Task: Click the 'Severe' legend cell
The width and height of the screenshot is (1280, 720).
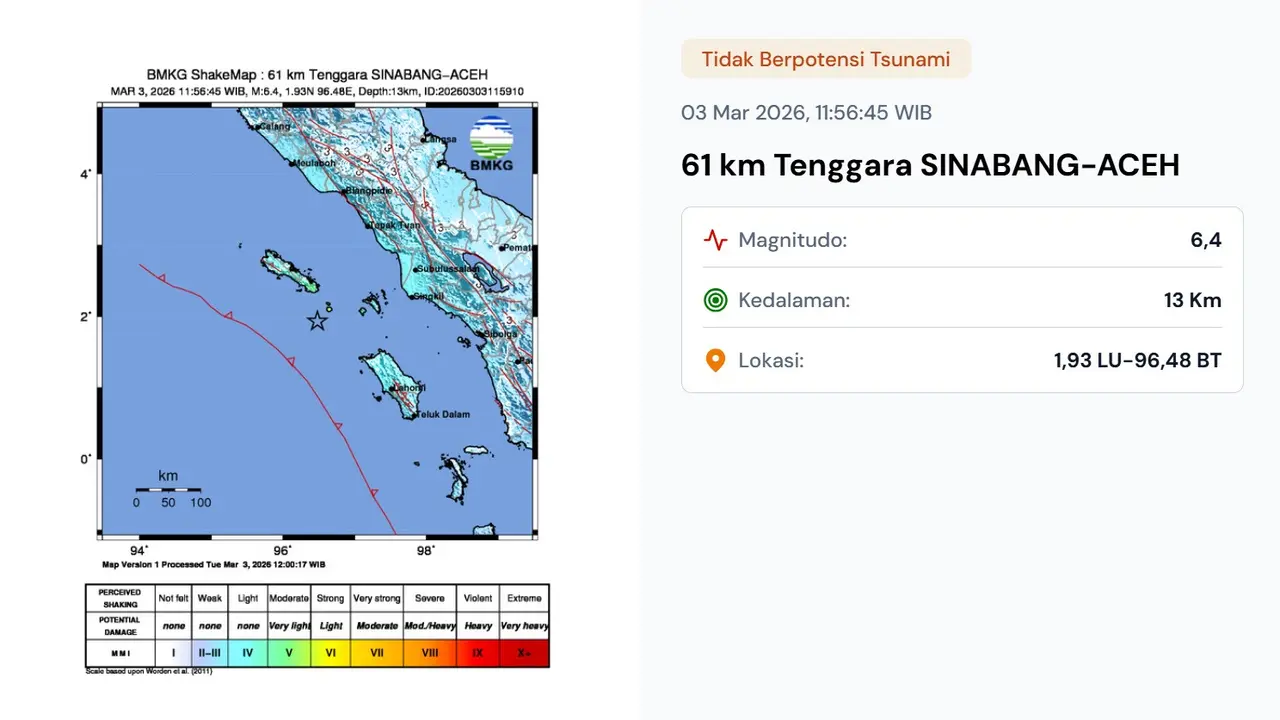Action: [x=430, y=598]
